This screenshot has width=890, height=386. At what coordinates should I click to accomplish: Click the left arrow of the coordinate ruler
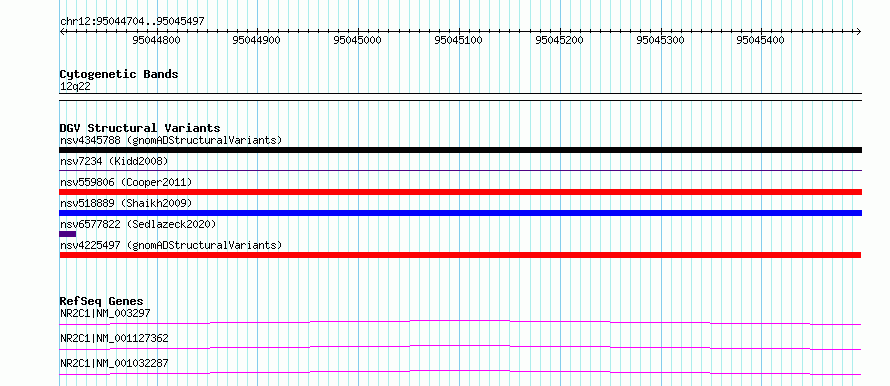tap(62, 31)
